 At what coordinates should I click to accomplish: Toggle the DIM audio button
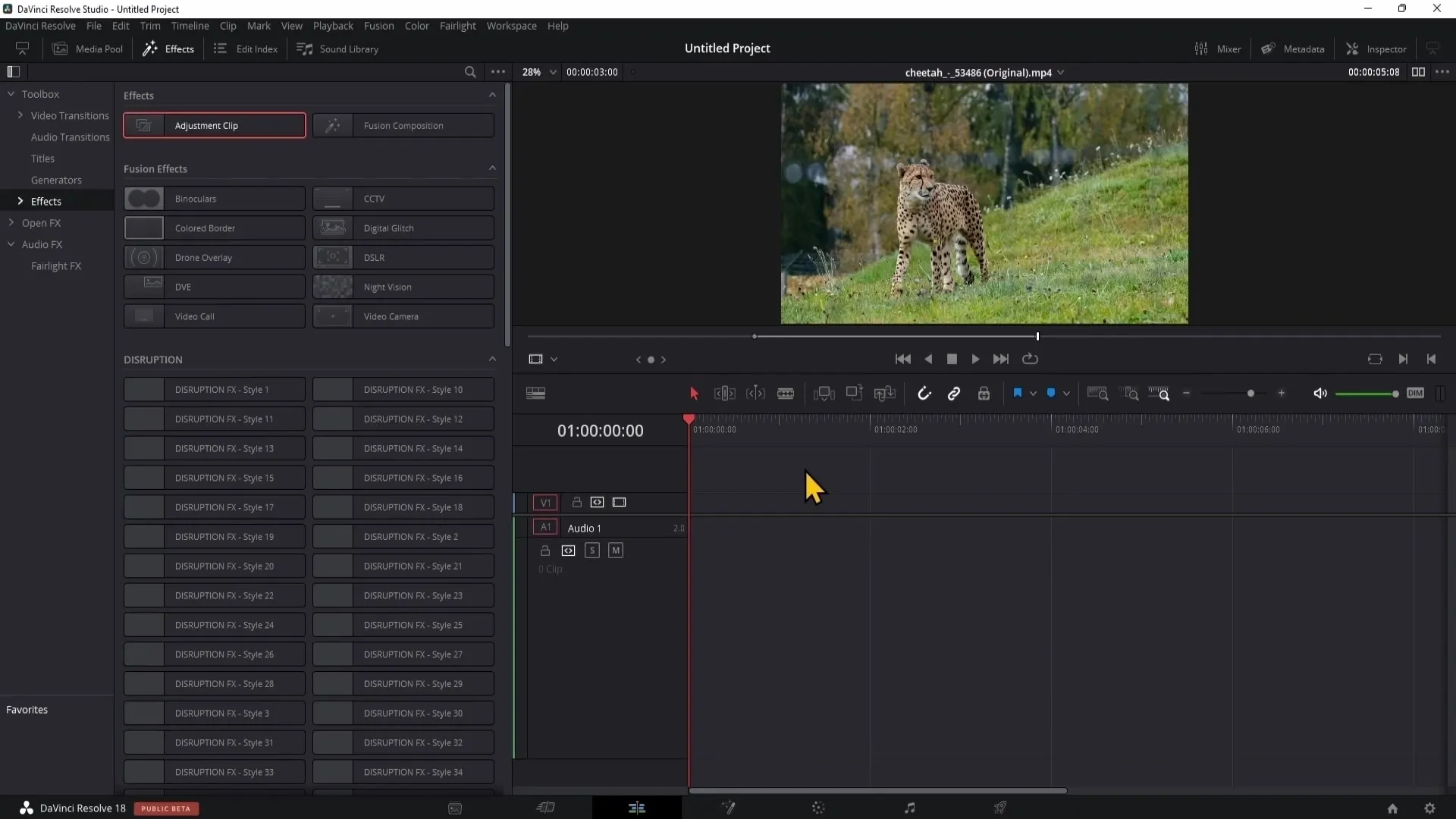(1415, 393)
